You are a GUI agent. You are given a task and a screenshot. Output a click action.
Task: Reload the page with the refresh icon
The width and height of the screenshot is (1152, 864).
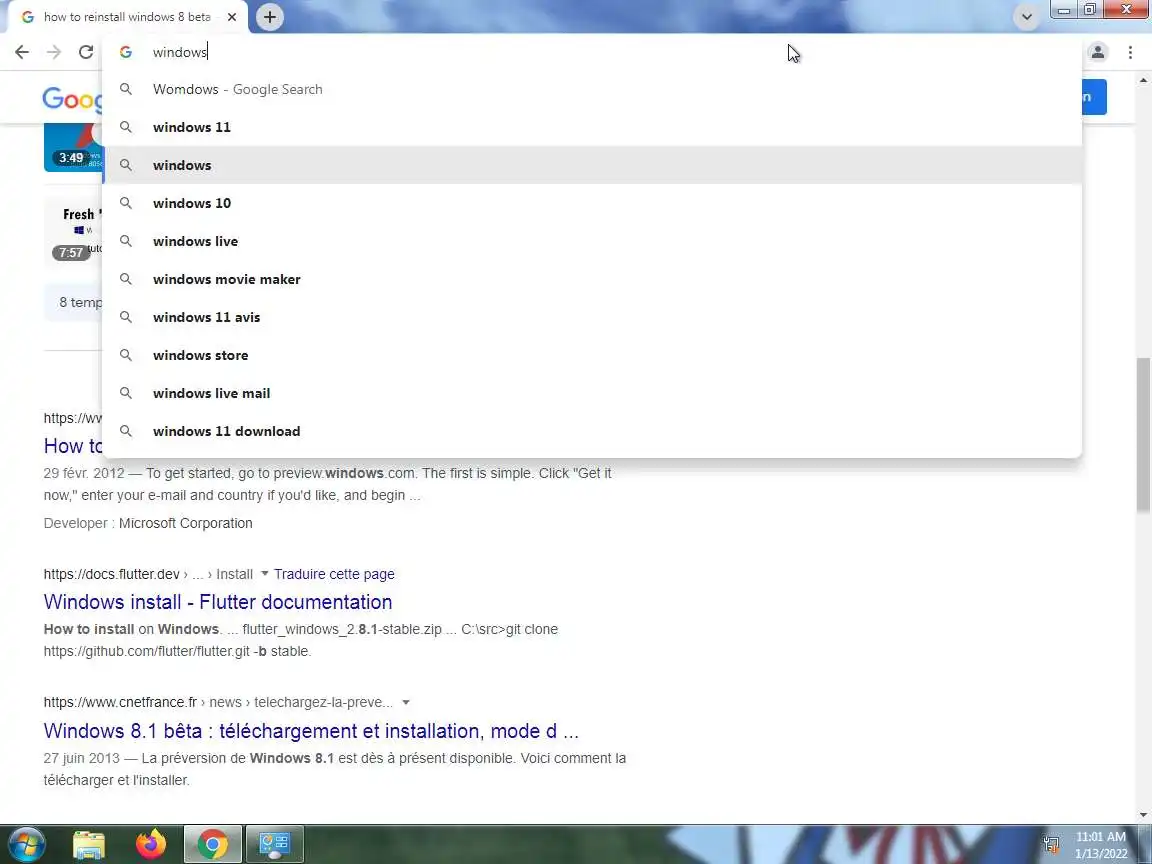pos(86,52)
